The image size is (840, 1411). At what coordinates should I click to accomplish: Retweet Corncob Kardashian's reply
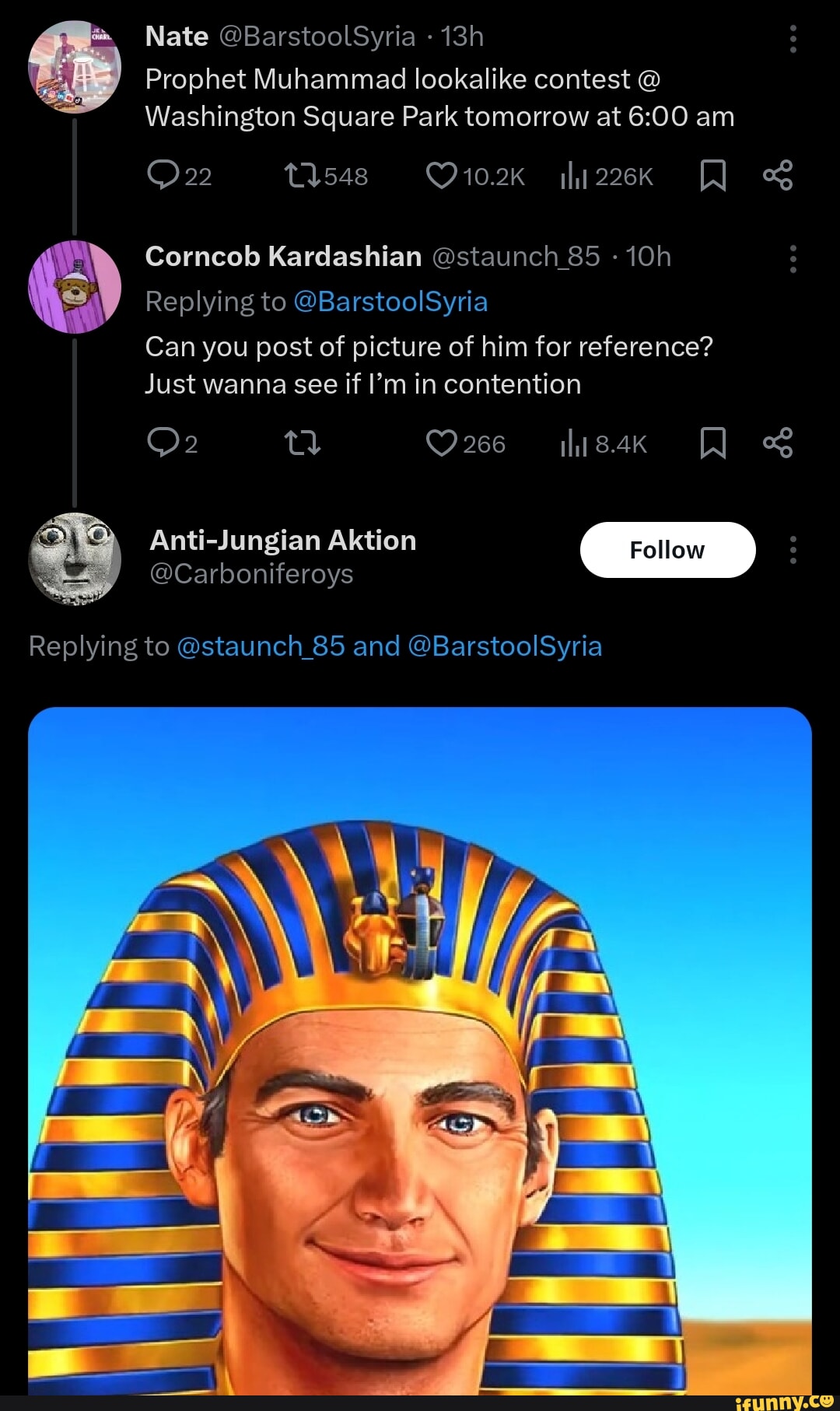pos(302,443)
